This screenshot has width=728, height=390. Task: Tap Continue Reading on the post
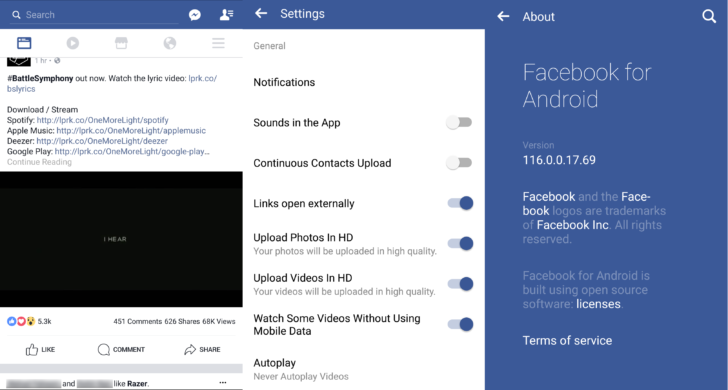[x=39, y=162]
